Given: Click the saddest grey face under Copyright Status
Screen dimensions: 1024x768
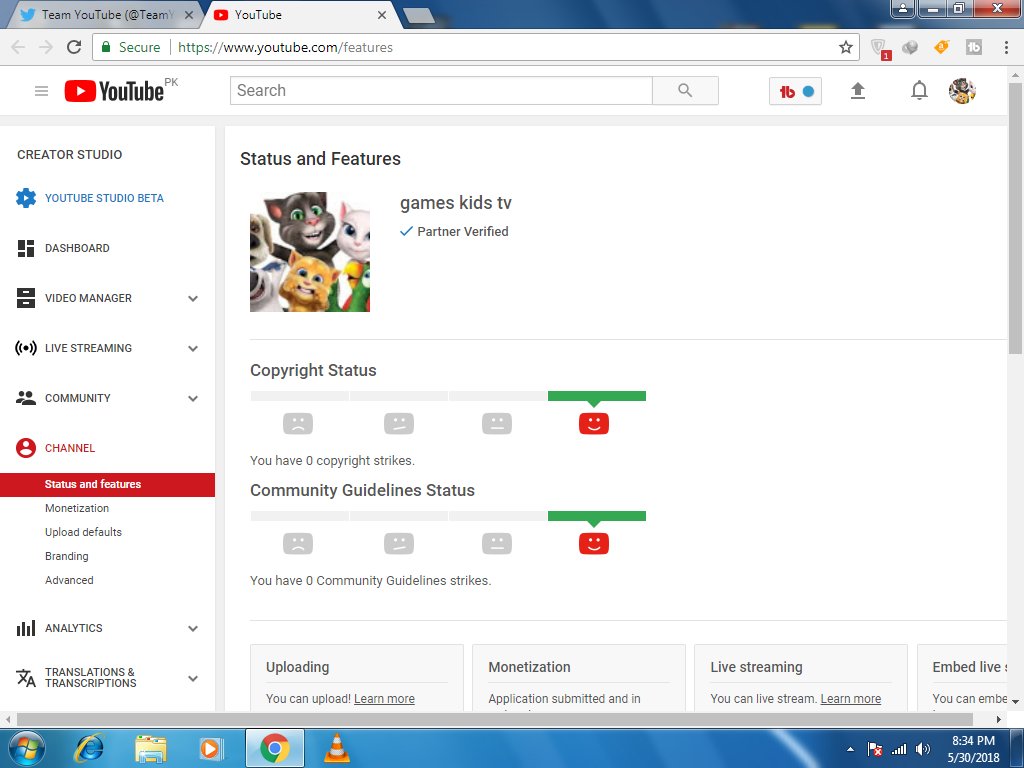Looking at the screenshot, I should [x=298, y=424].
